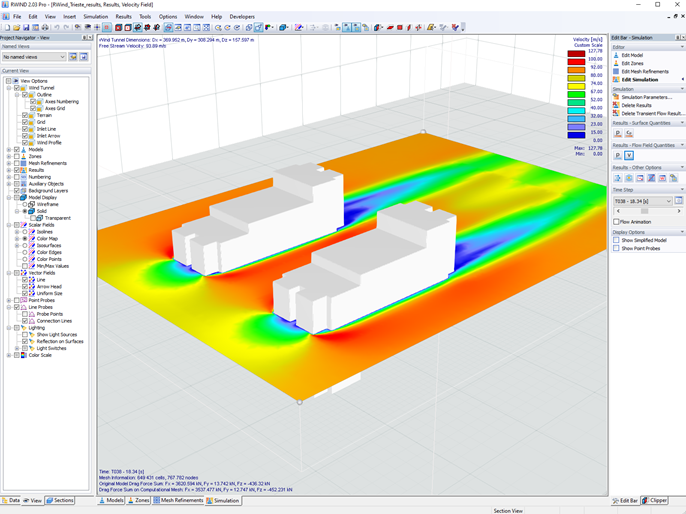Click the Print icon in the toolbar
Viewport: 686px width, 514px height.
tap(45, 28)
